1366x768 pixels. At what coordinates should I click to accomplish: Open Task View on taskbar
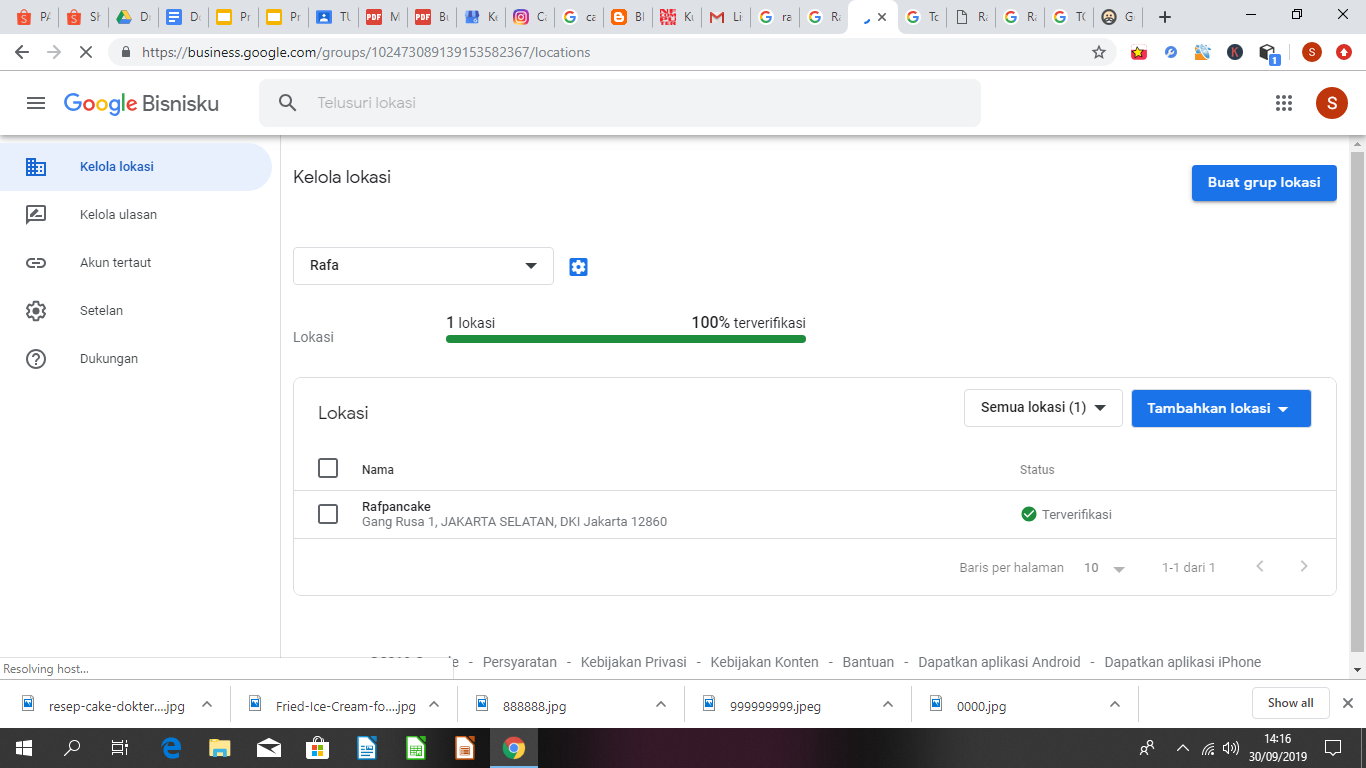(119, 747)
